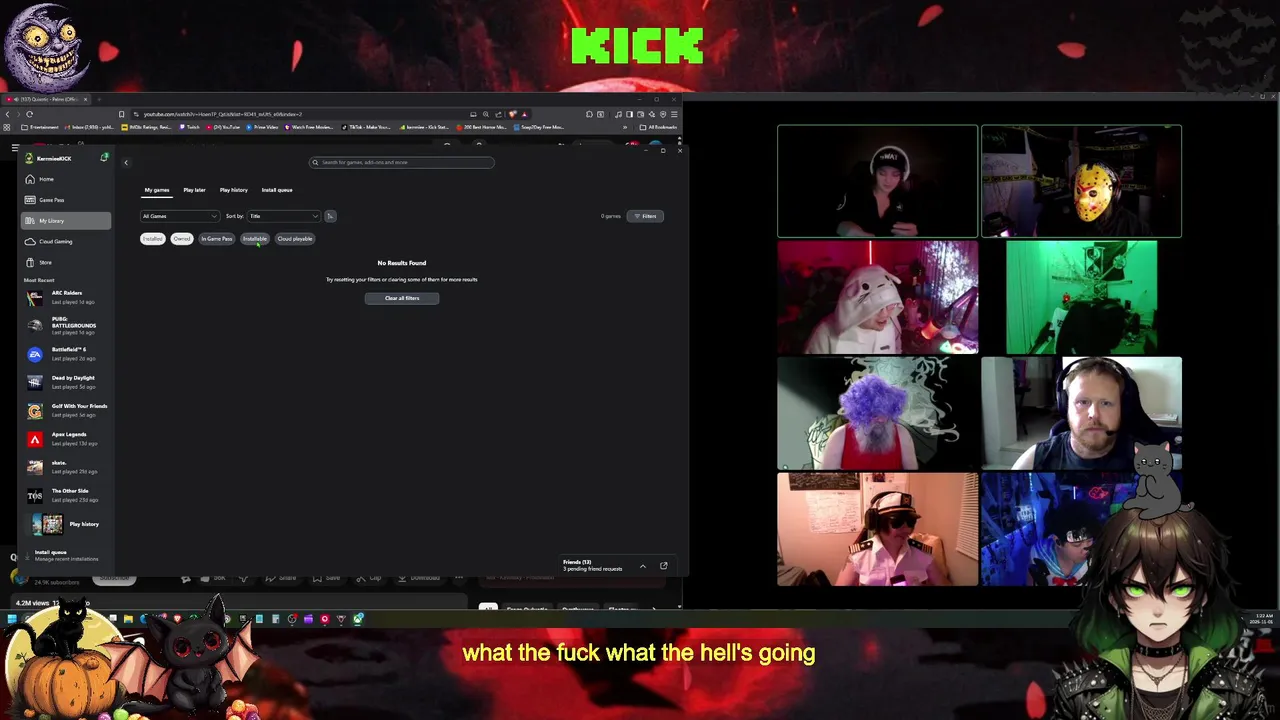Focus the Xbox game search field

tap(401, 162)
